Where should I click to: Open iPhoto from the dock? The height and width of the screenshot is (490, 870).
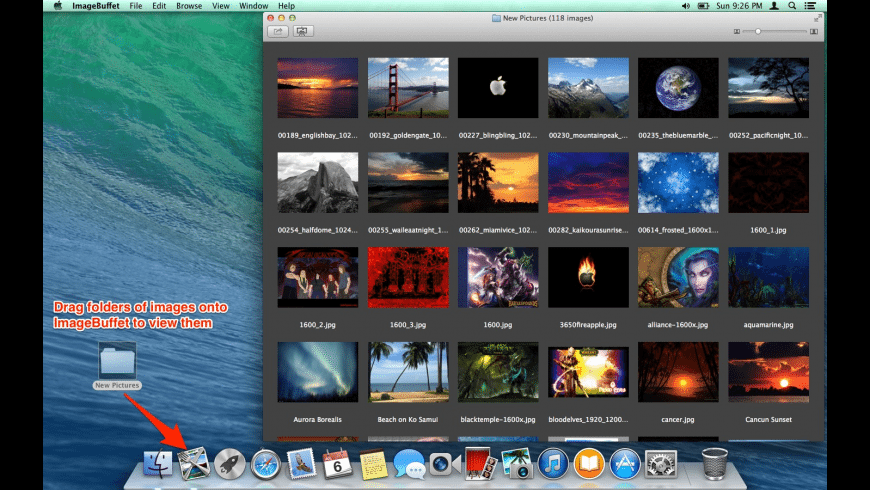coord(517,464)
